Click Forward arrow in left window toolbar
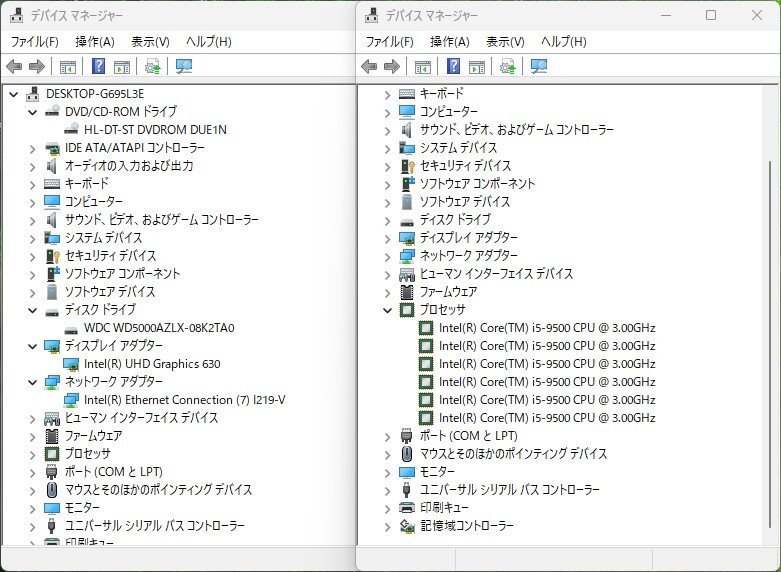The width and height of the screenshot is (781, 572). 37,66
